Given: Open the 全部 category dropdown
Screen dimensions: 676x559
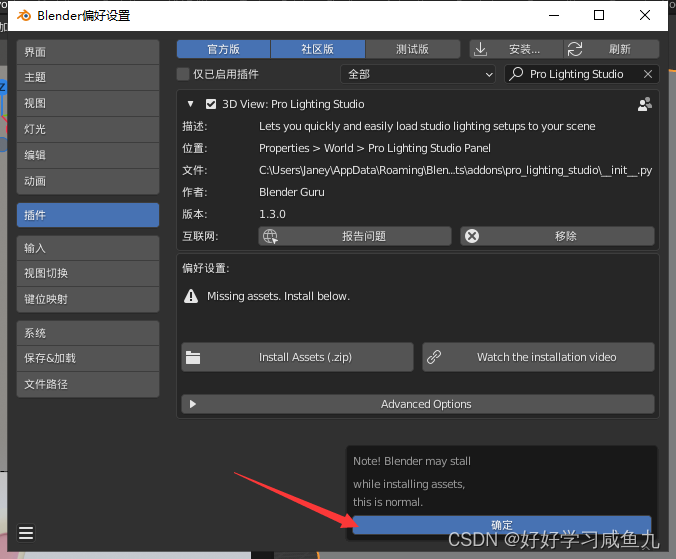Looking at the screenshot, I should tap(418, 74).
